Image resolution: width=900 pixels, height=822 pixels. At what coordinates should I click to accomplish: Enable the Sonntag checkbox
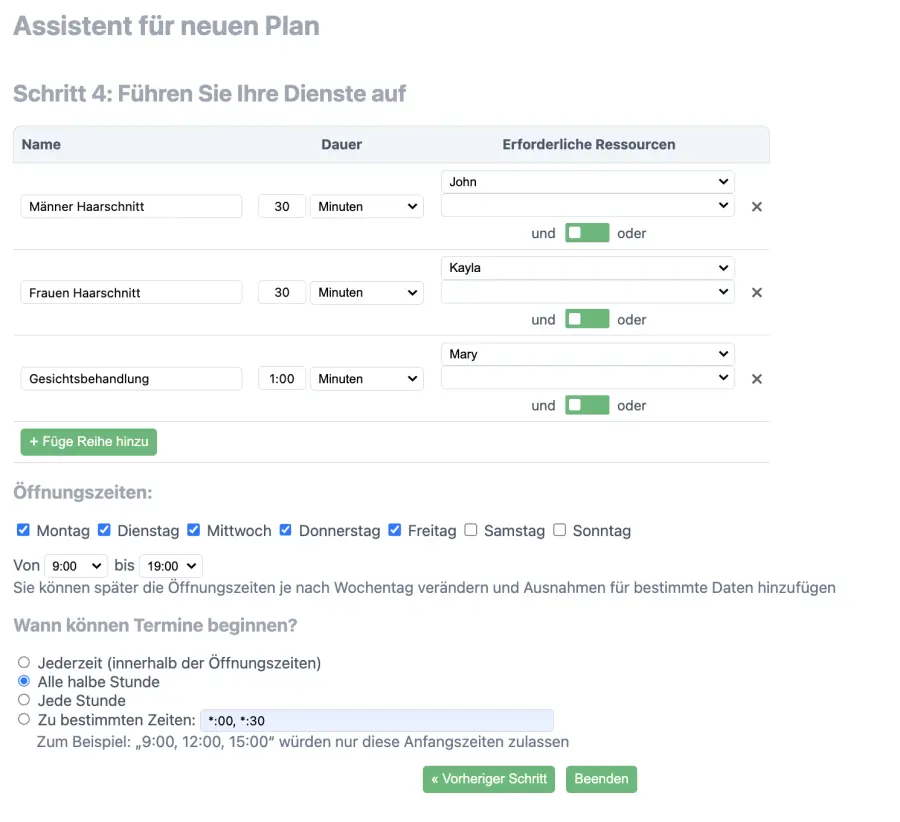[x=559, y=530]
